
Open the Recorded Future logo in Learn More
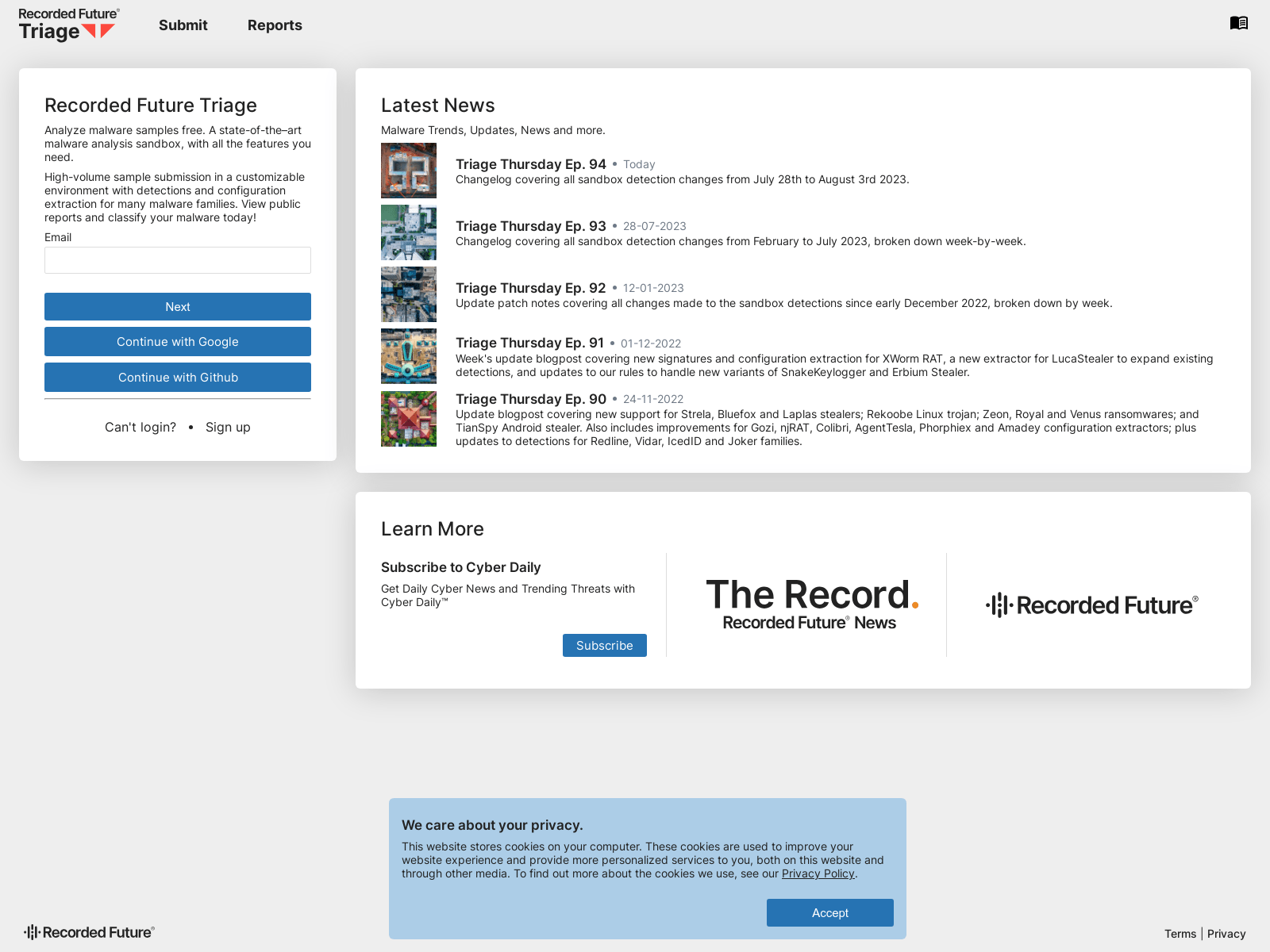point(1092,605)
